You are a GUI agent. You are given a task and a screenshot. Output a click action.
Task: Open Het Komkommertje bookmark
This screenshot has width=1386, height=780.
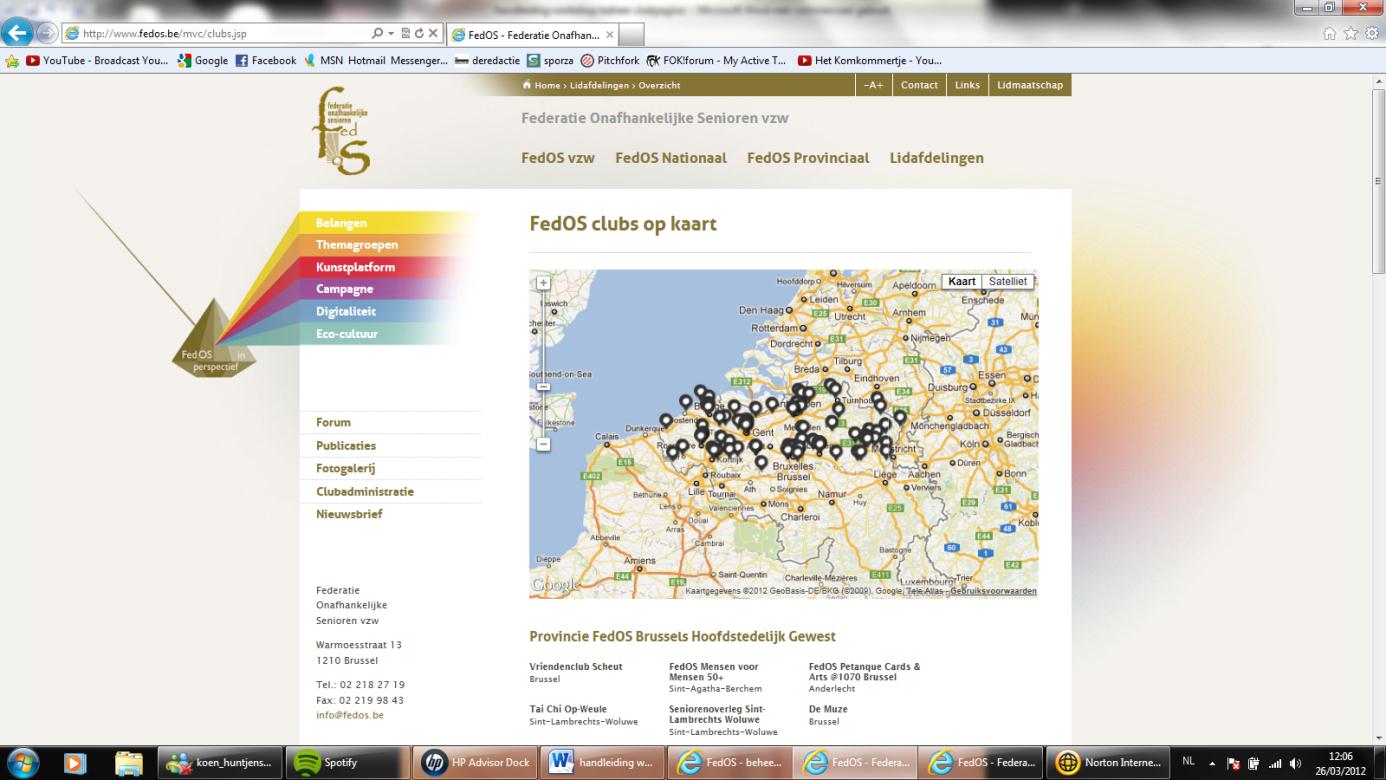[870, 60]
